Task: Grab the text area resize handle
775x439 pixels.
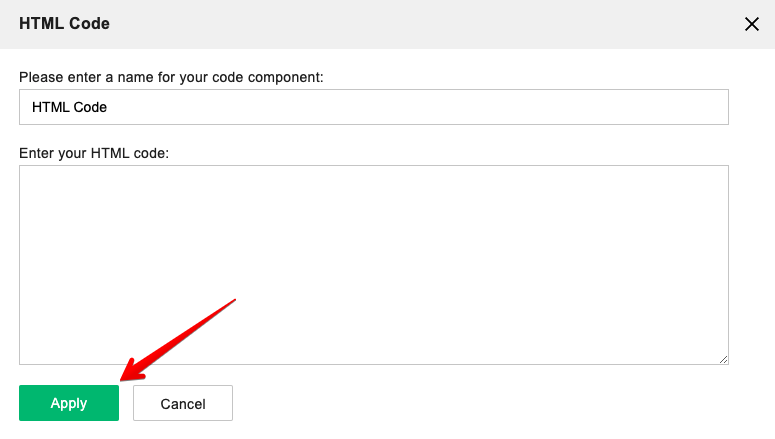Action: tap(723, 358)
